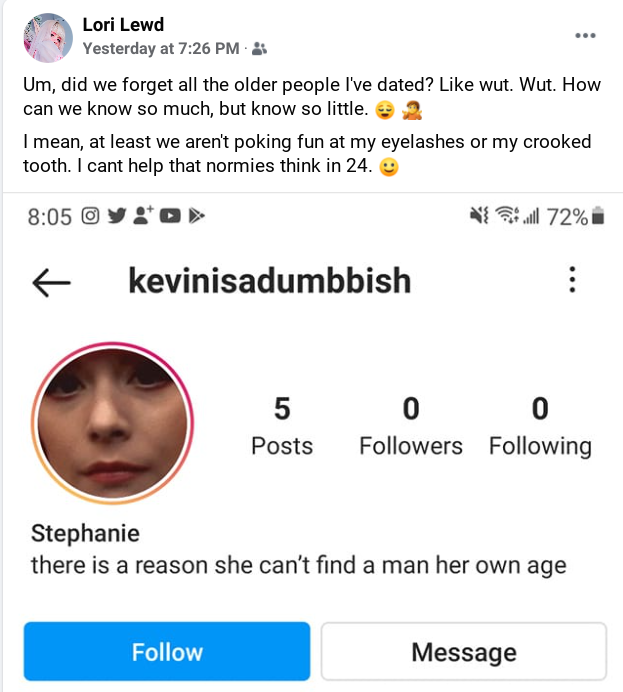Image resolution: width=623 pixels, height=692 pixels.
Task: Tap the YouTube notification status icon
Action: click(x=170, y=216)
